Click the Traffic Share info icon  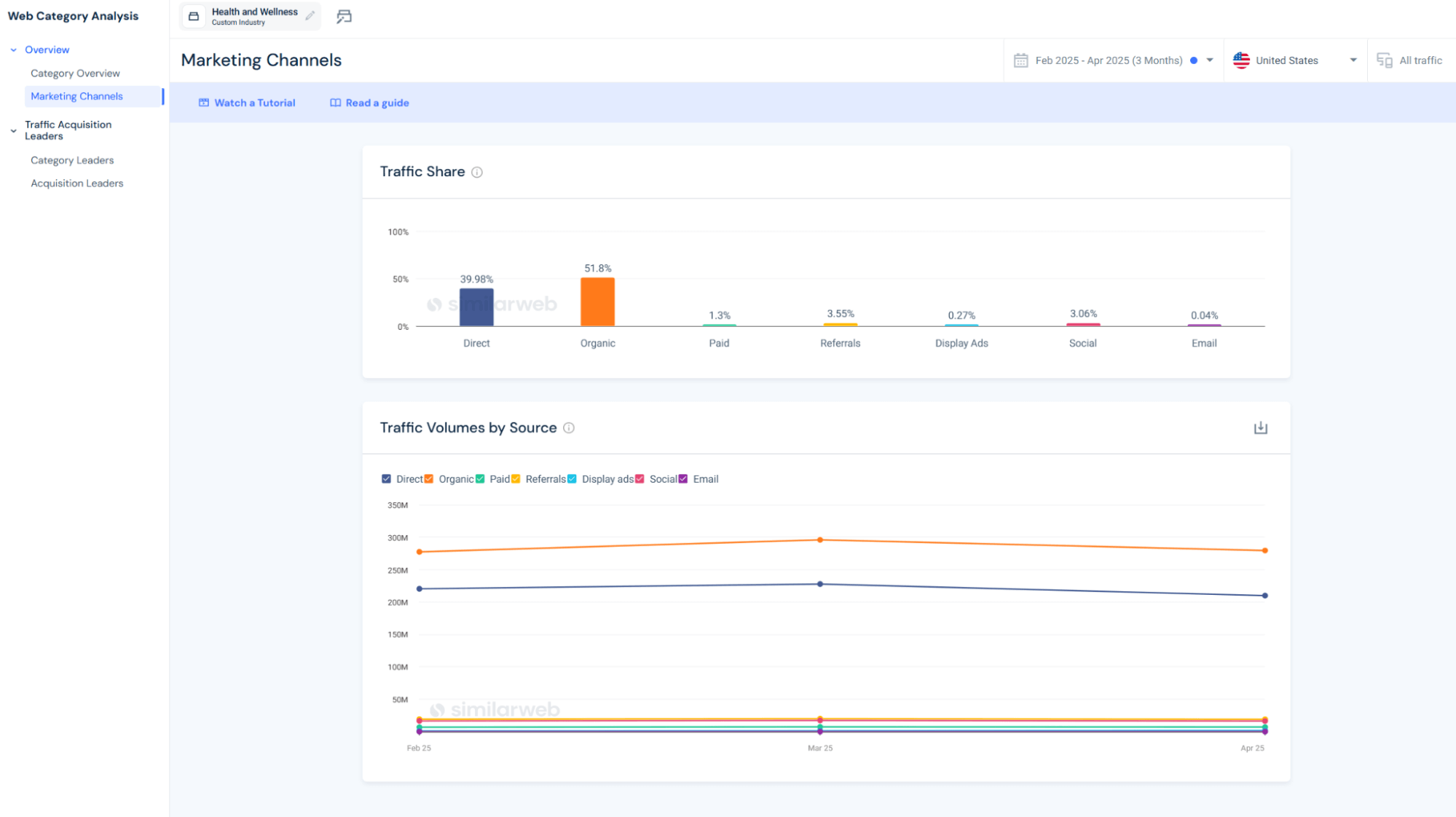[477, 173]
